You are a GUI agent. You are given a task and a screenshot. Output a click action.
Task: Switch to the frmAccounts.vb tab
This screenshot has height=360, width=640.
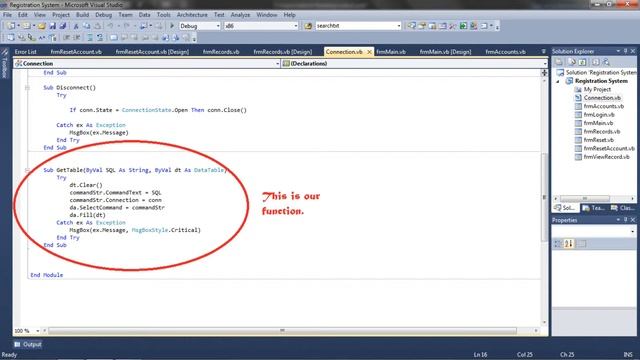(x=505, y=52)
